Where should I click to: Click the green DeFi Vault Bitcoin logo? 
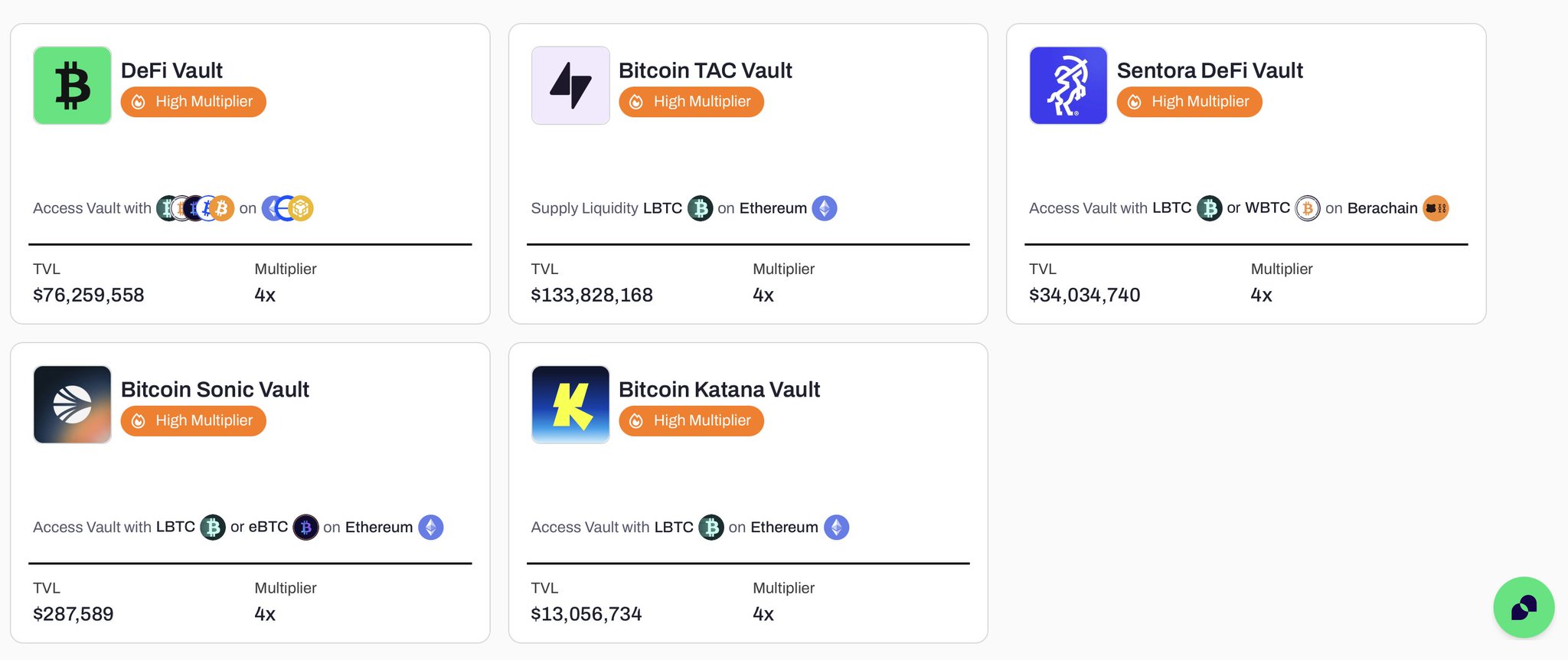72,85
